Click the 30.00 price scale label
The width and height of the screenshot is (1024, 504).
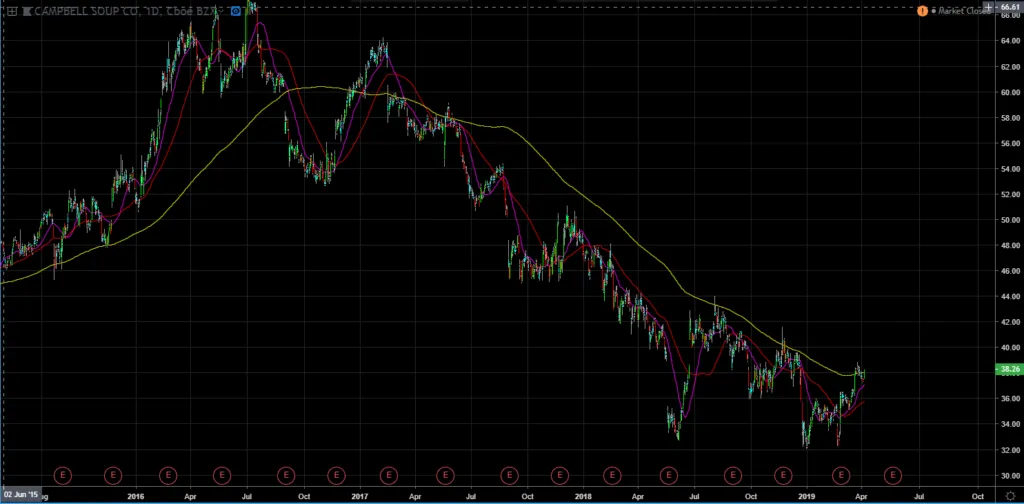point(1010,476)
